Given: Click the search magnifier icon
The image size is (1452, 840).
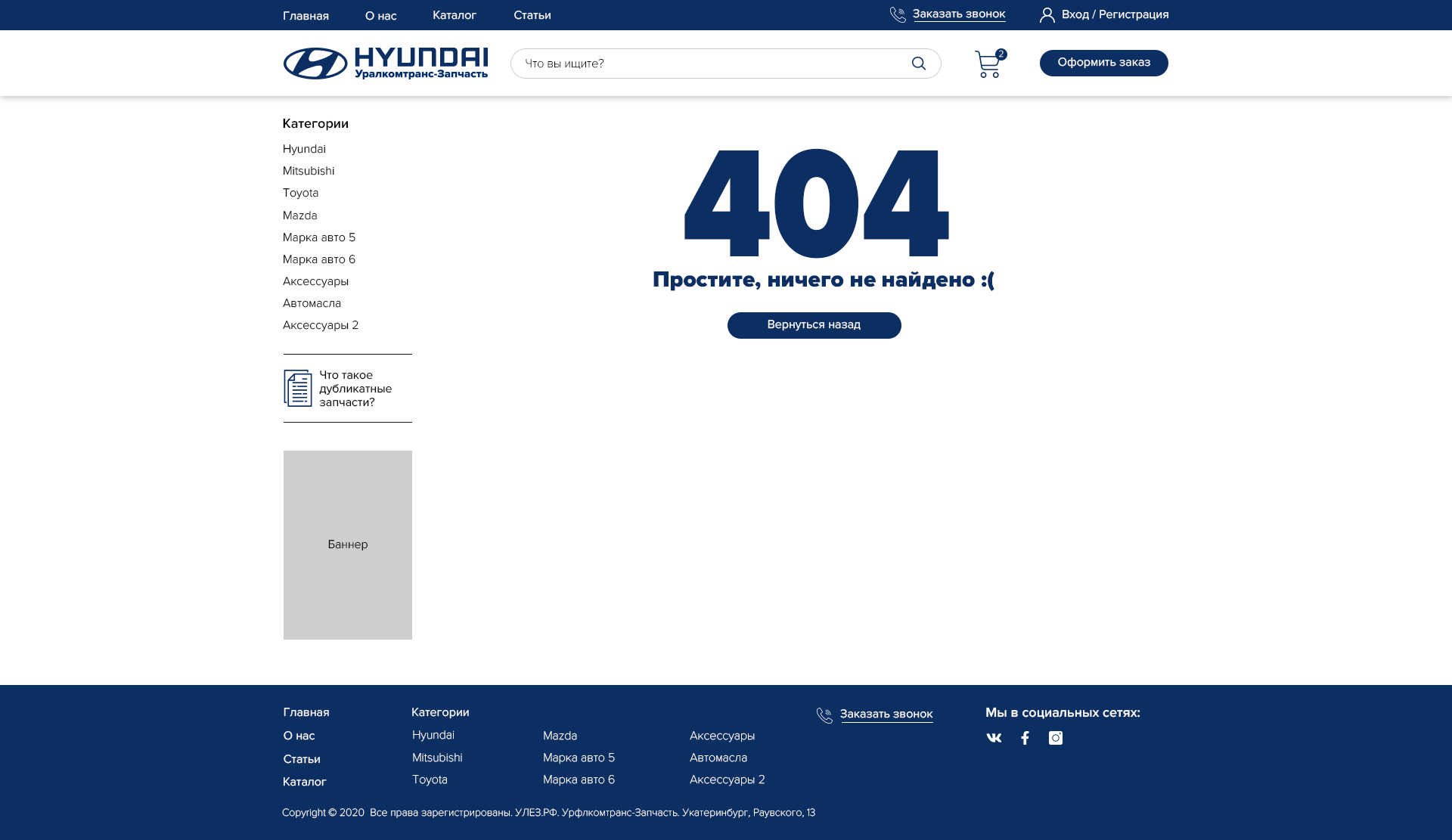Looking at the screenshot, I should pos(918,64).
